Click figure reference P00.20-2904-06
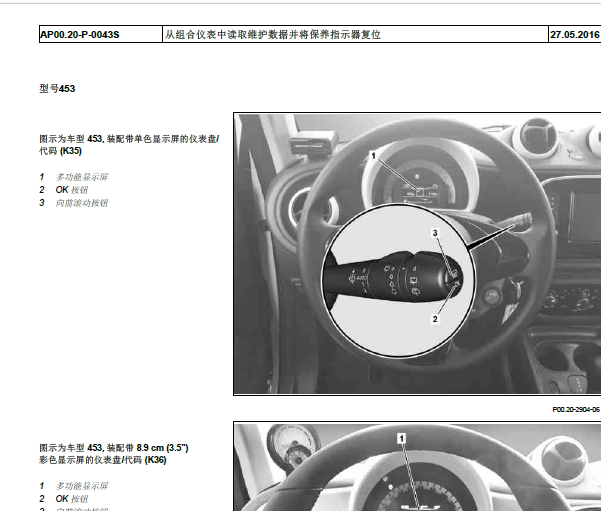The height and width of the screenshot is (511, 601). (576, 409)
